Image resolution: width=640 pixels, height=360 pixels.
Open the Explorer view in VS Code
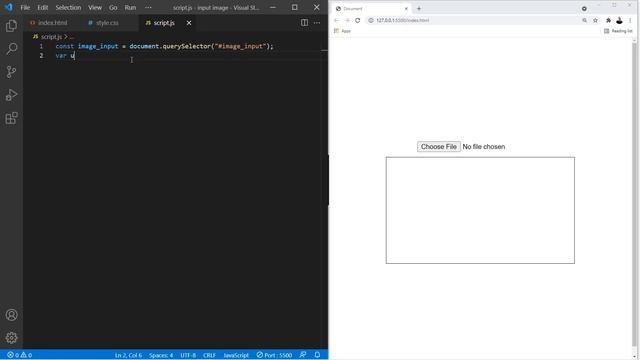click(11, 26)
